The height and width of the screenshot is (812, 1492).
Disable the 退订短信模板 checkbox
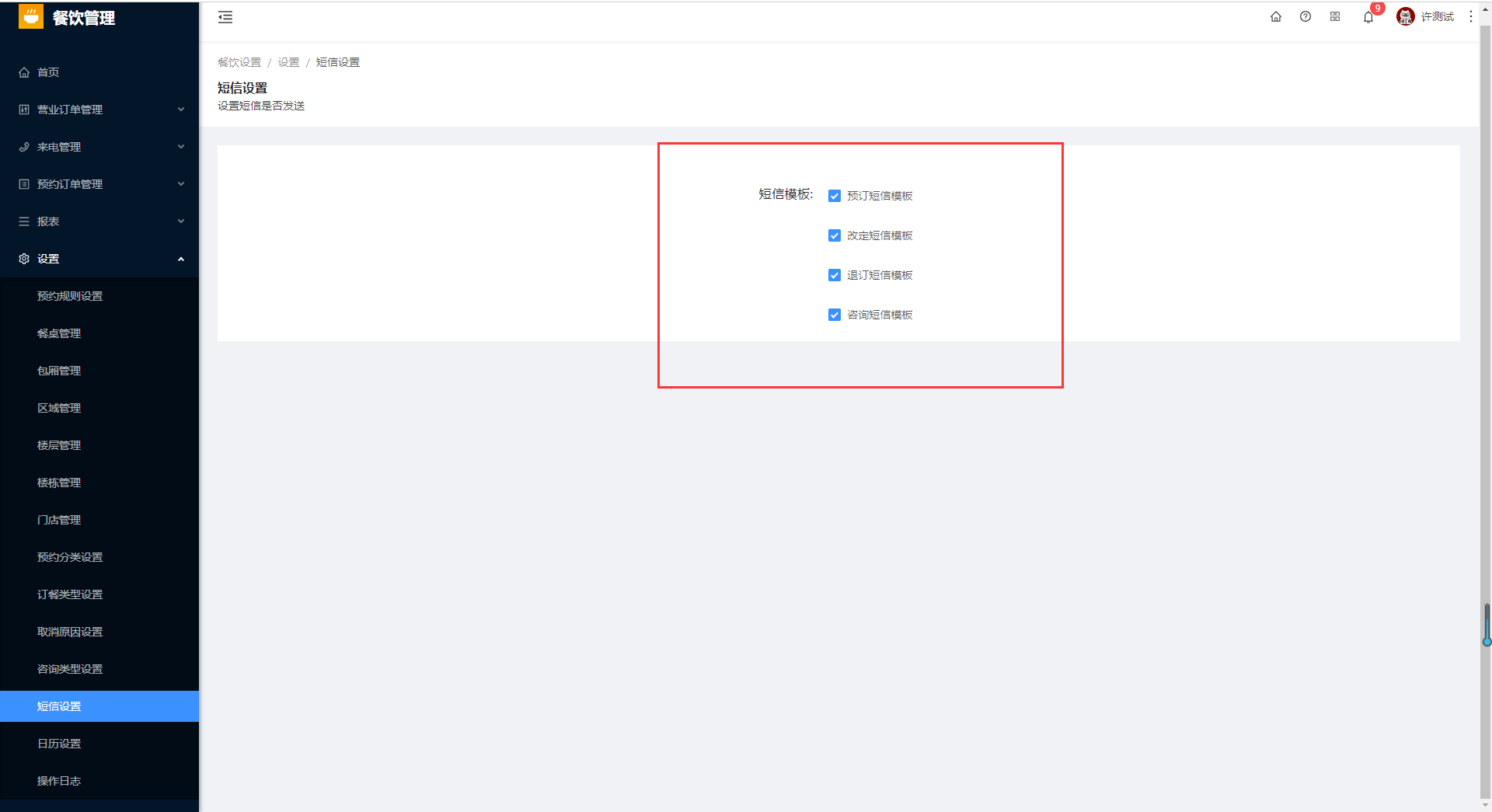(x=835, y=275)
